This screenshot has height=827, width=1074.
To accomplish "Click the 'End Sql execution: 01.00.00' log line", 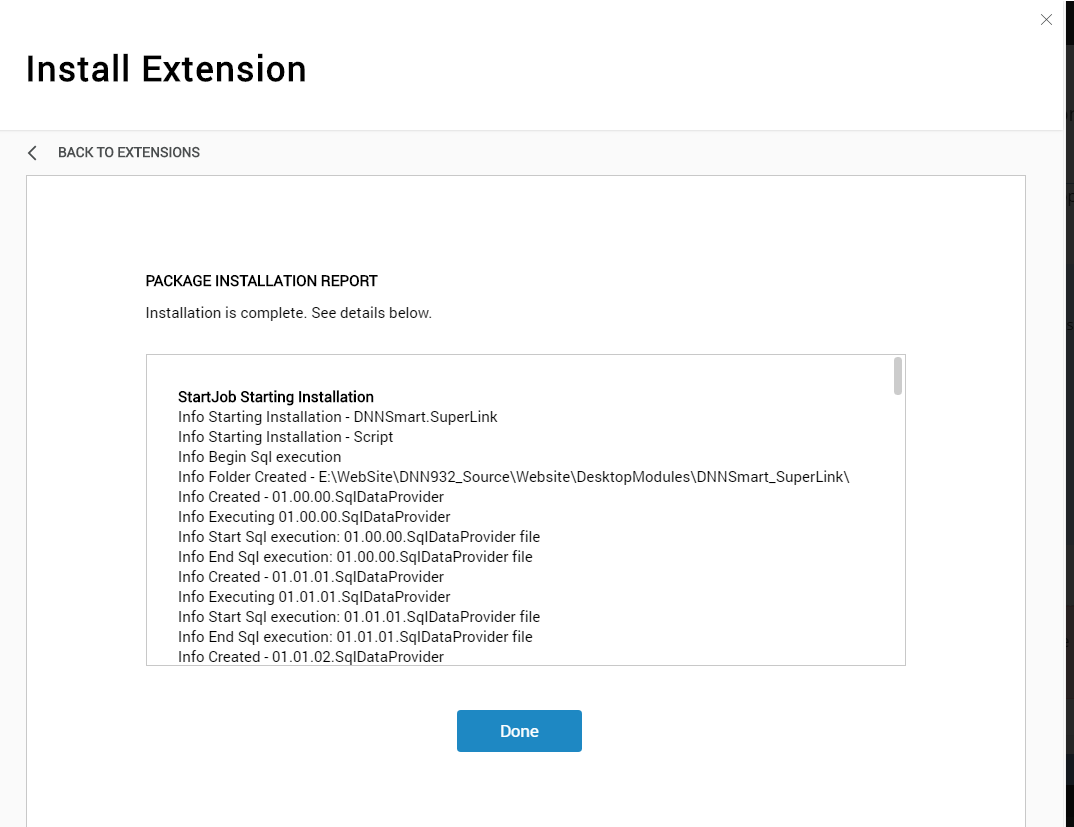I will (x=355, y=557).
